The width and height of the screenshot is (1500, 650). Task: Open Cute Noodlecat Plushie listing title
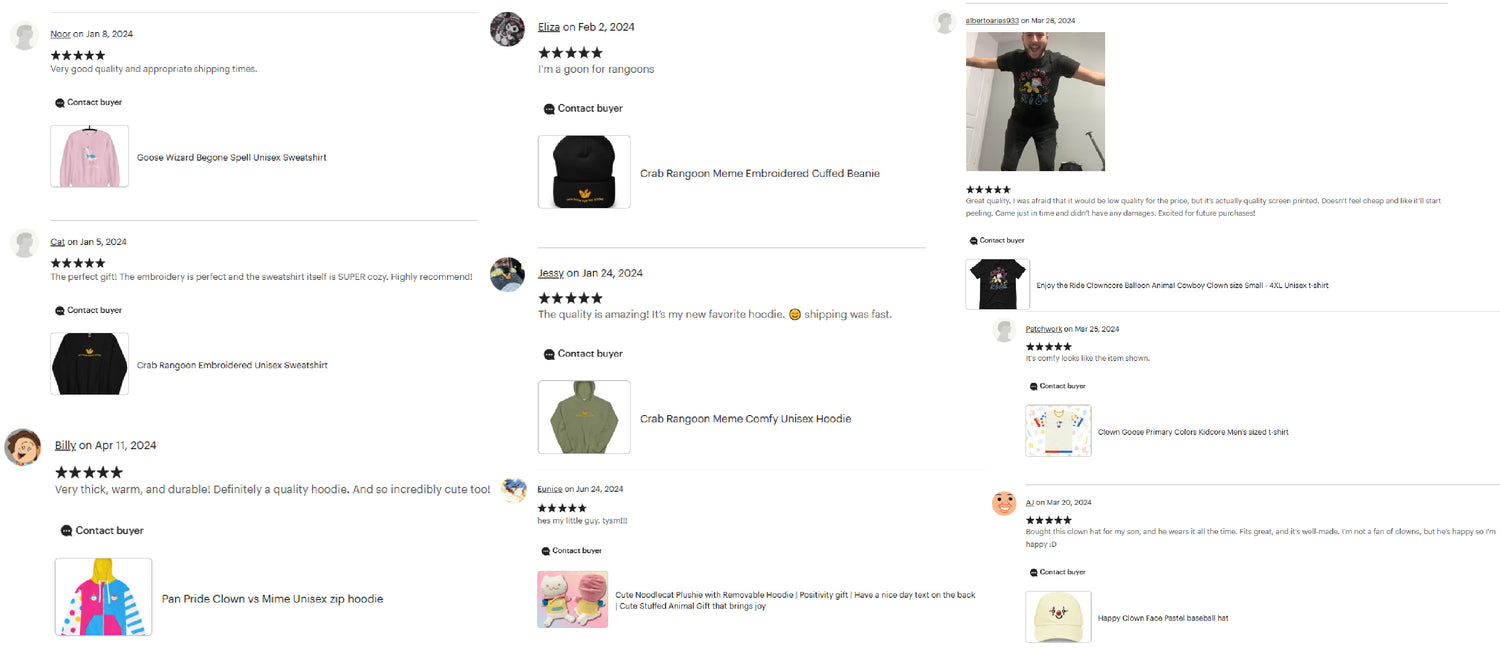coord(795,600)
